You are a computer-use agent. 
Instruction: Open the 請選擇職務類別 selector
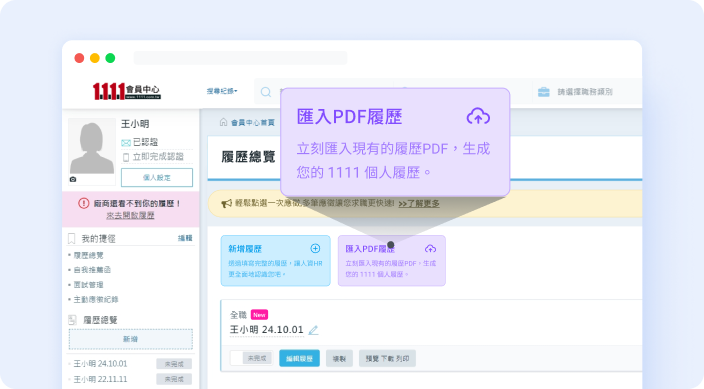[585, 92]
